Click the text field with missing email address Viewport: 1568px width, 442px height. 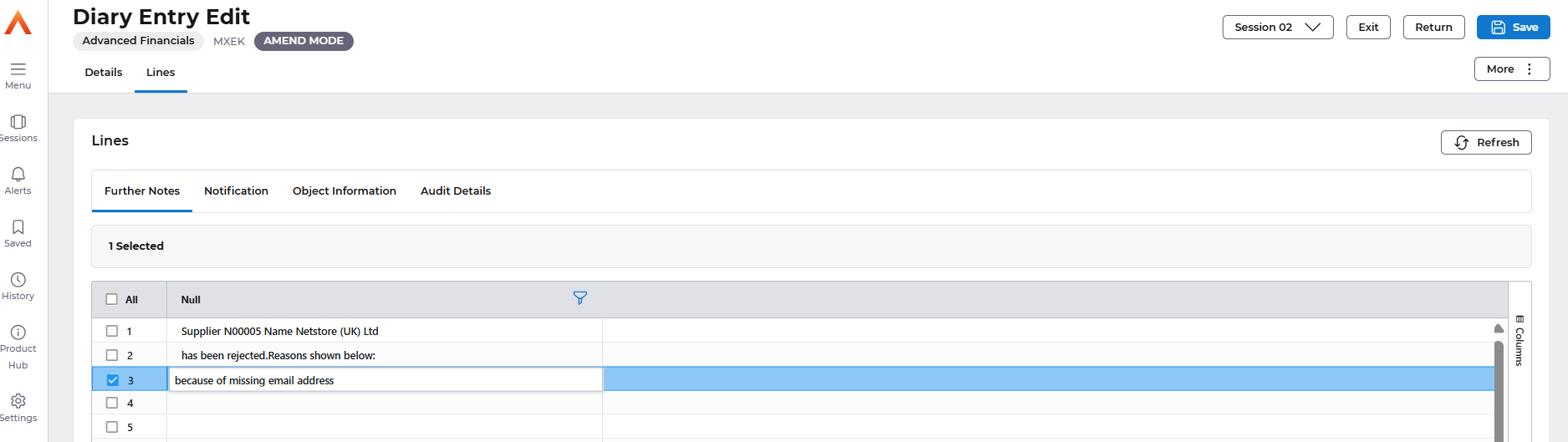pos(386,380)
